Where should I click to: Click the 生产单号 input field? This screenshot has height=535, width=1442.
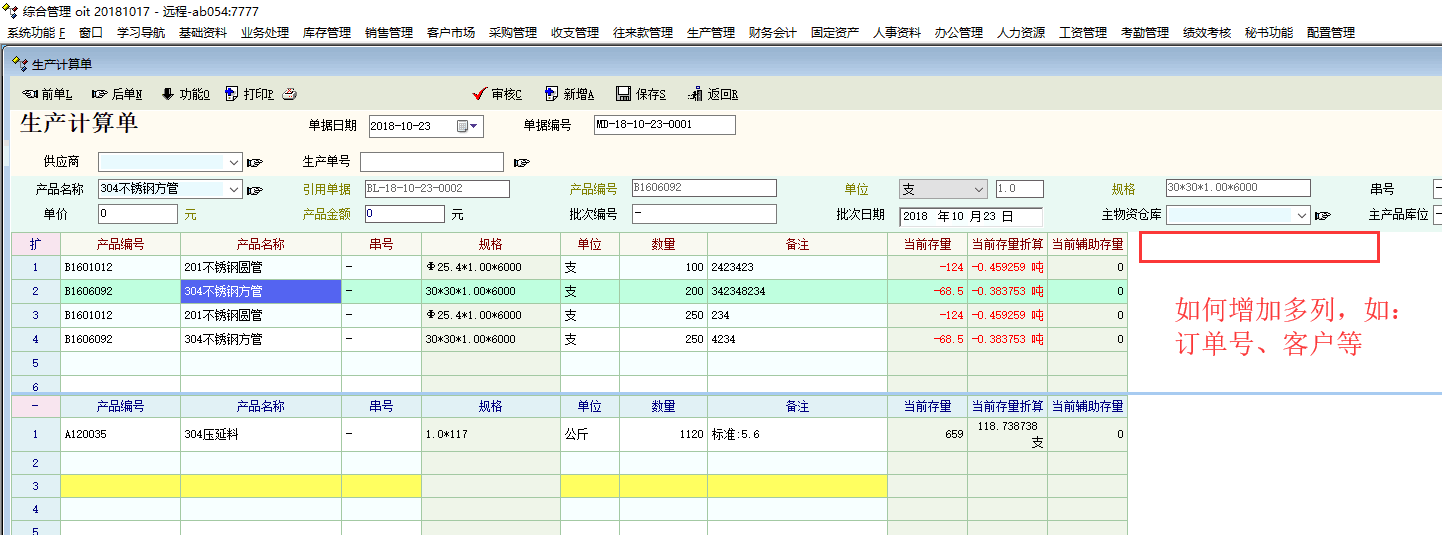432,162
